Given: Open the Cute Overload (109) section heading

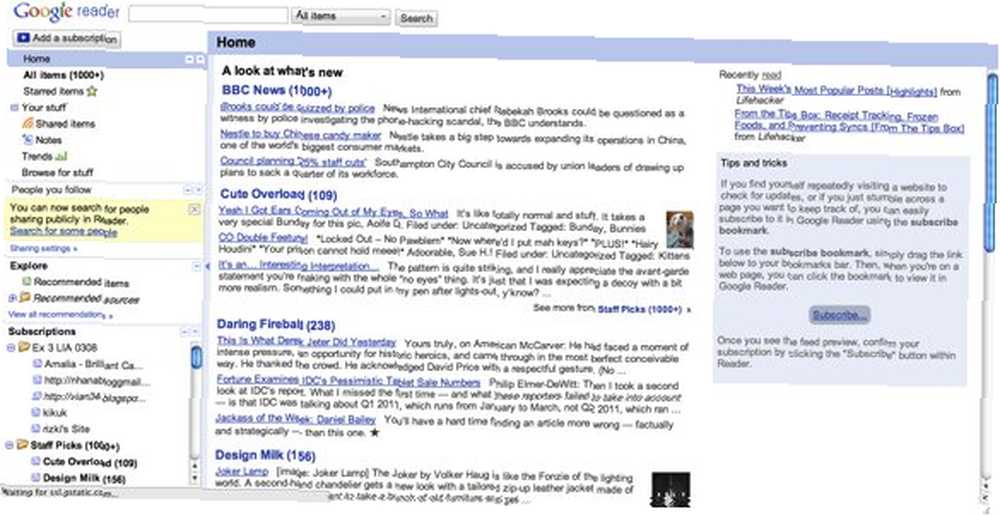Looking at the screenshot, I should (x=279, y=194).
